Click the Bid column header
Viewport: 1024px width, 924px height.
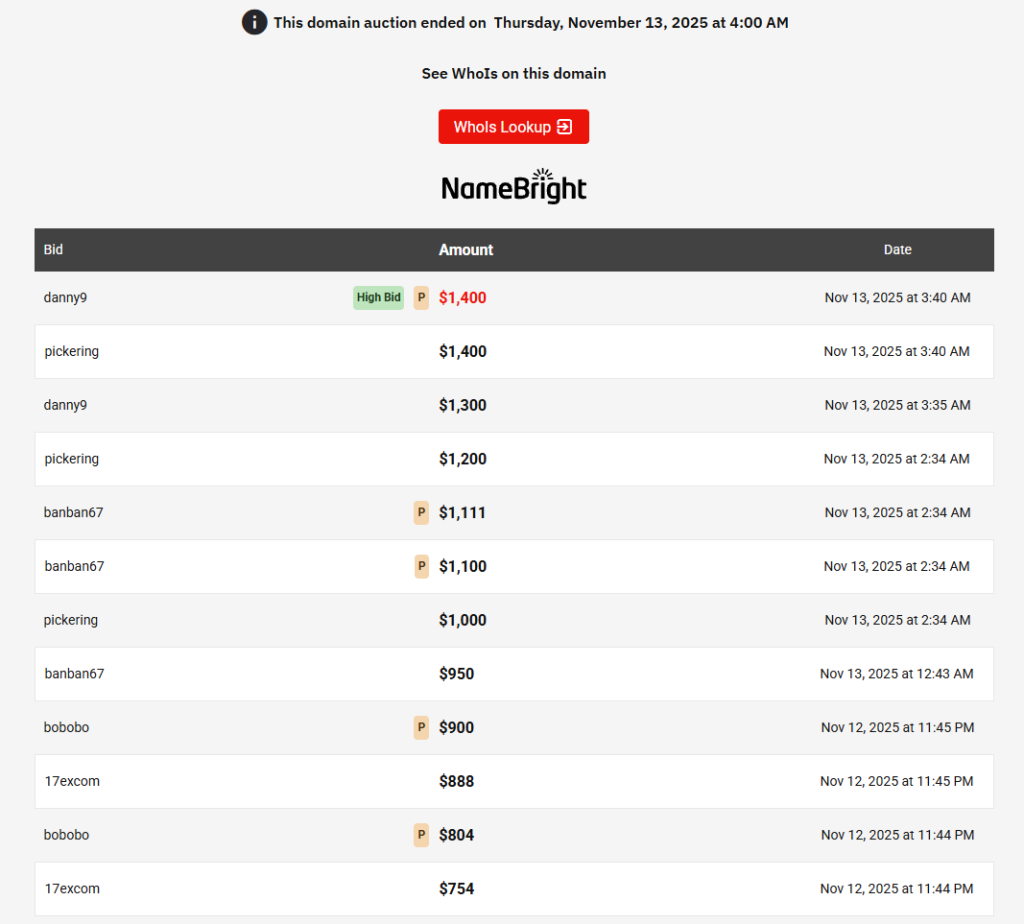pos(54,250)
